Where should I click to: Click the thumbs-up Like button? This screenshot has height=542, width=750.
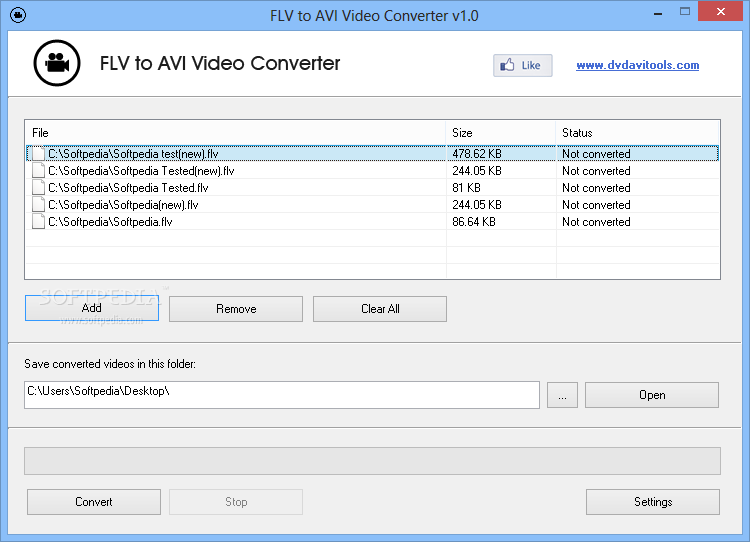522,66
